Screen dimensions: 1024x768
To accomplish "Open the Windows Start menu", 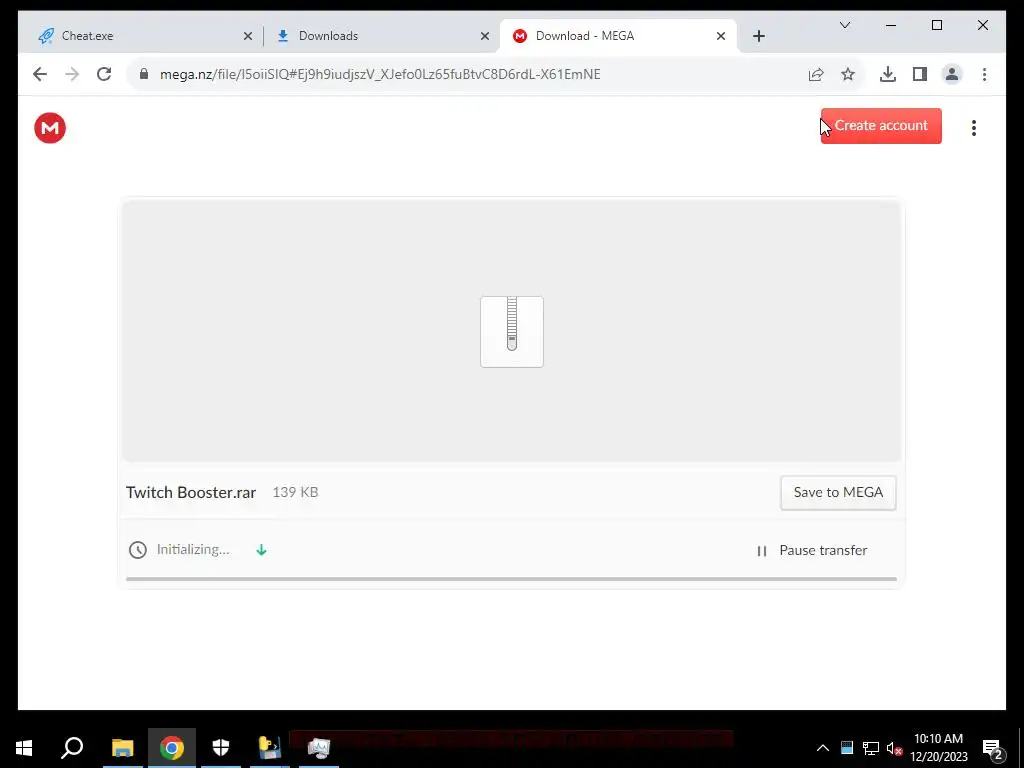I will (24, 748).
